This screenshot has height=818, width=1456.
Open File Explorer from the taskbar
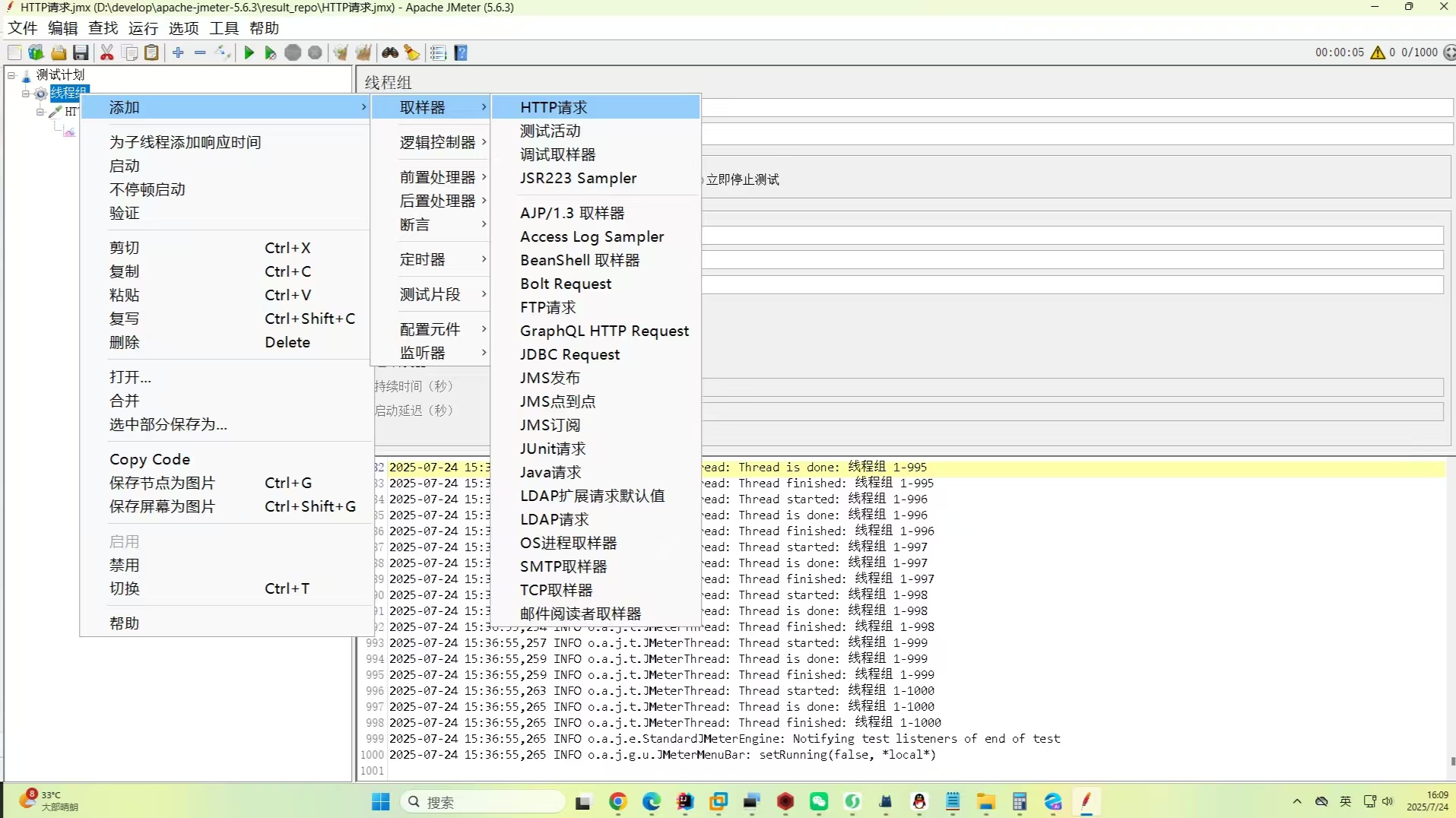986,801
